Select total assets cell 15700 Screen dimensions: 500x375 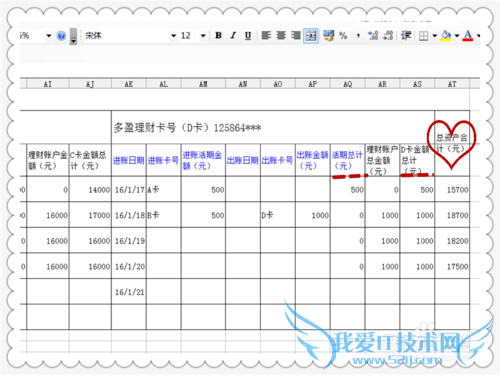coord(452,189)
